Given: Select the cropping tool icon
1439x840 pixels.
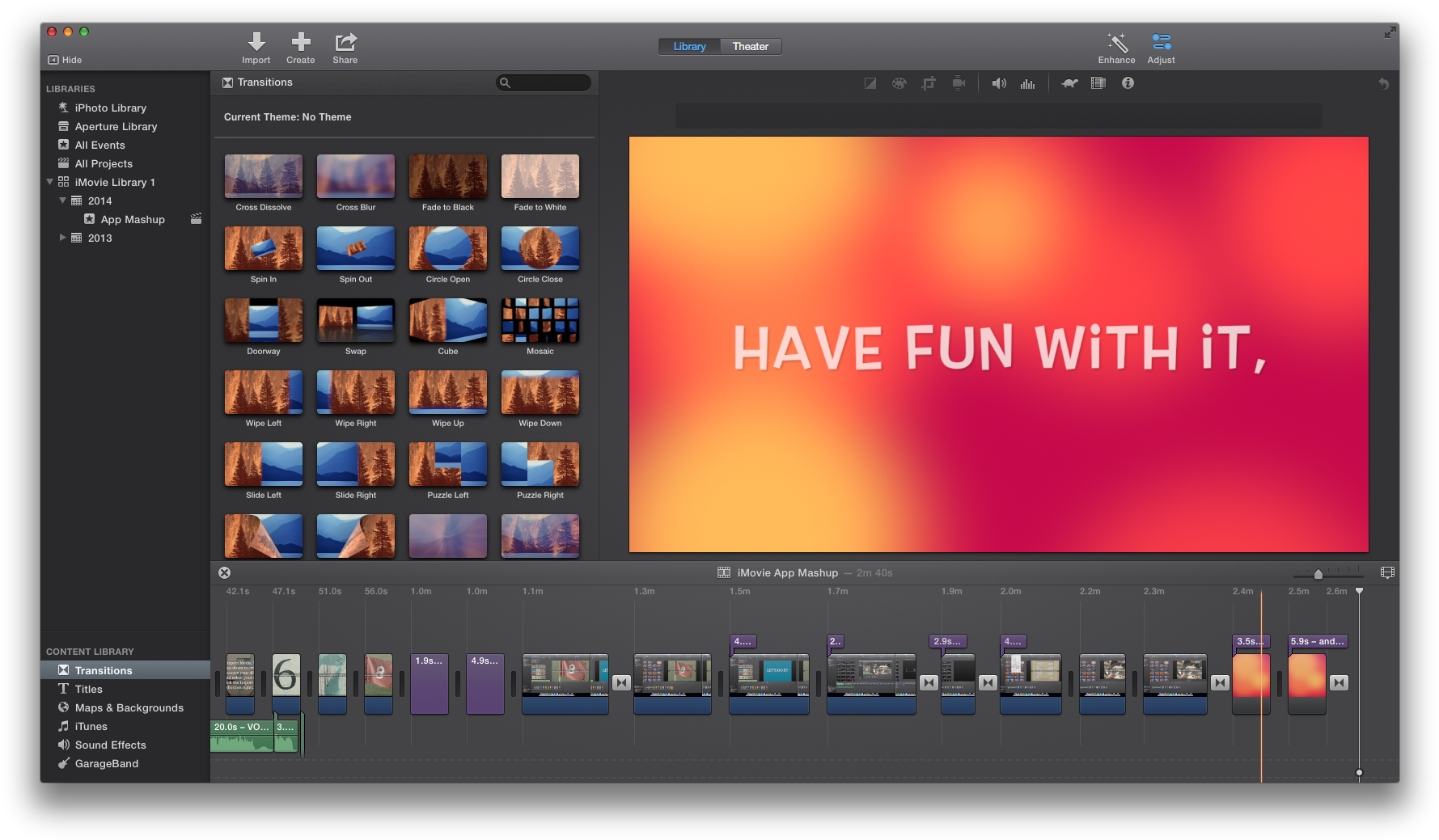Looking at the screenshot, I should tap(929, 83).
